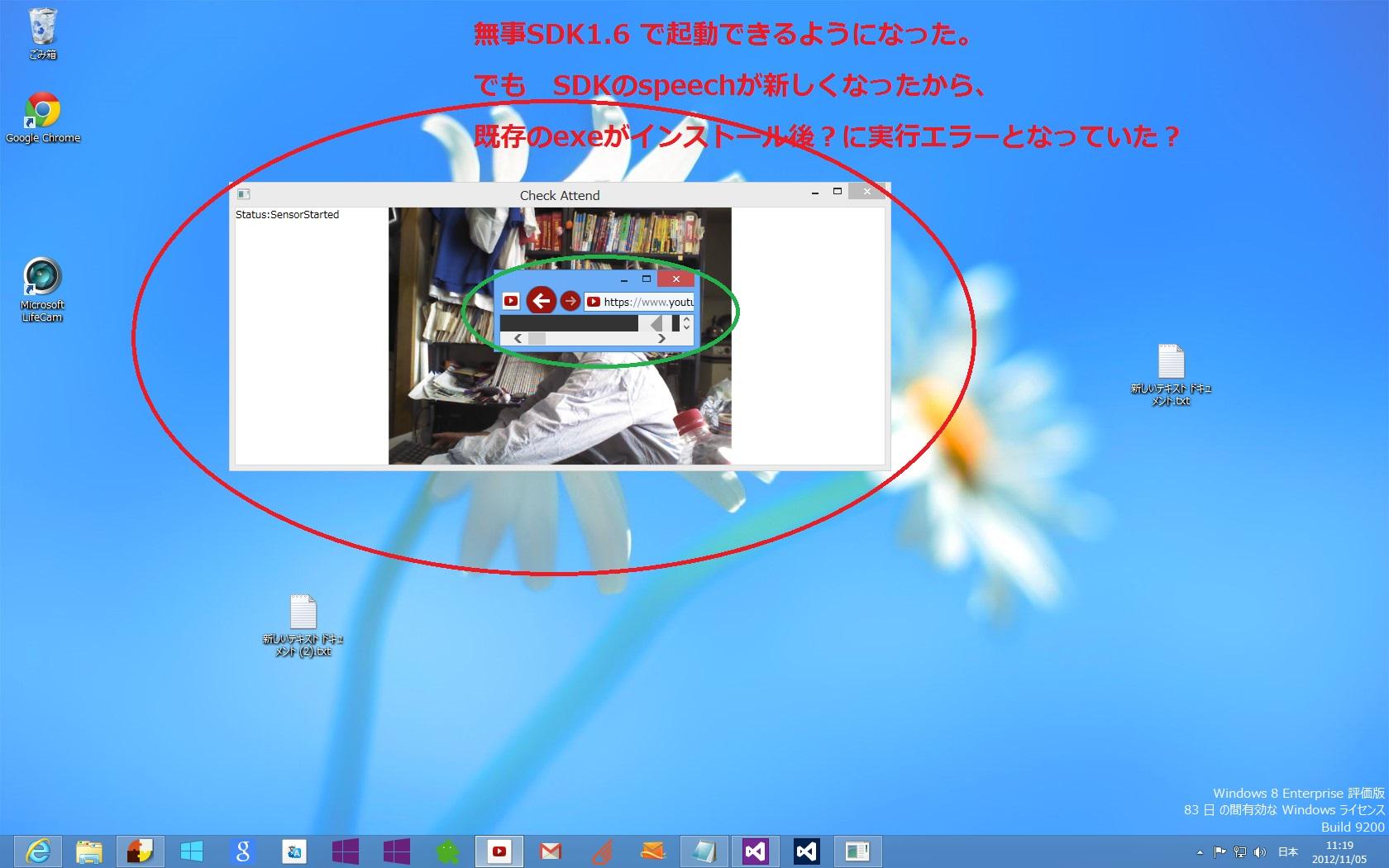Click the Gmail icon in taskbar

(551, 851)
